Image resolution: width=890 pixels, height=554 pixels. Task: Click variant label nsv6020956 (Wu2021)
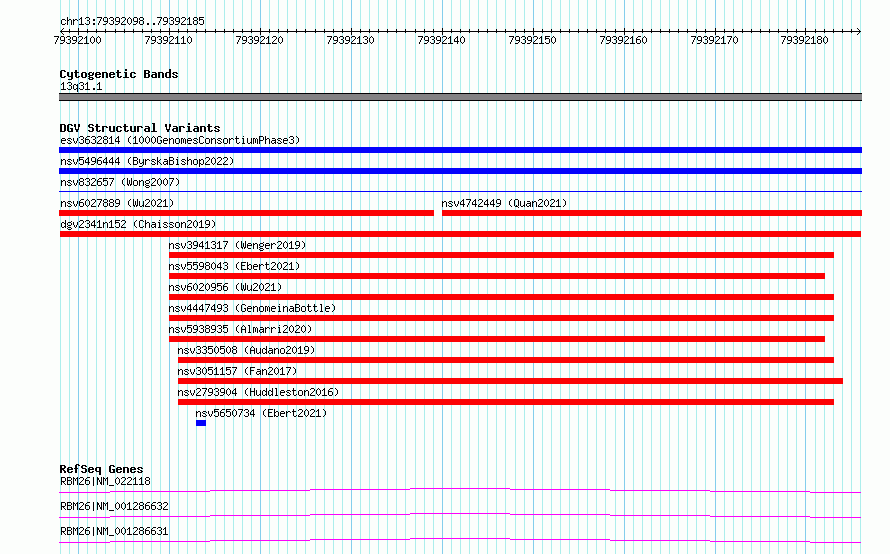(x=225, y=287)
